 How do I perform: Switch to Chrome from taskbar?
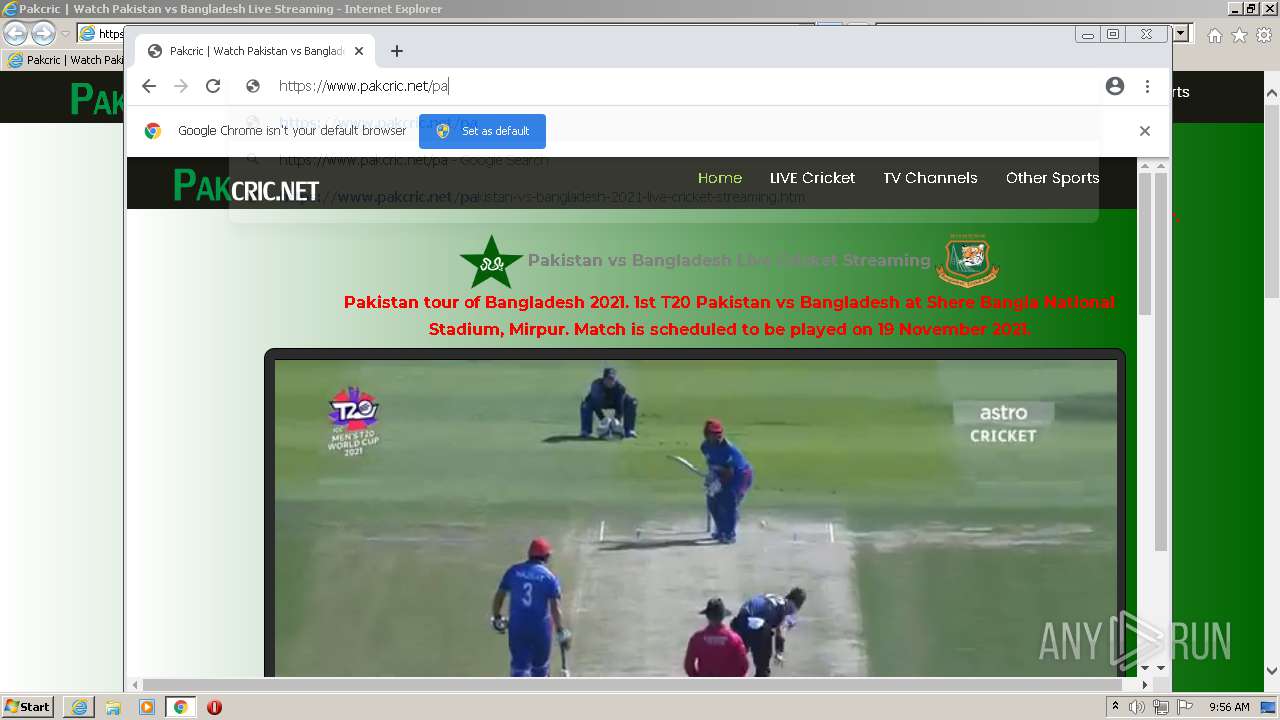[180, 707]
